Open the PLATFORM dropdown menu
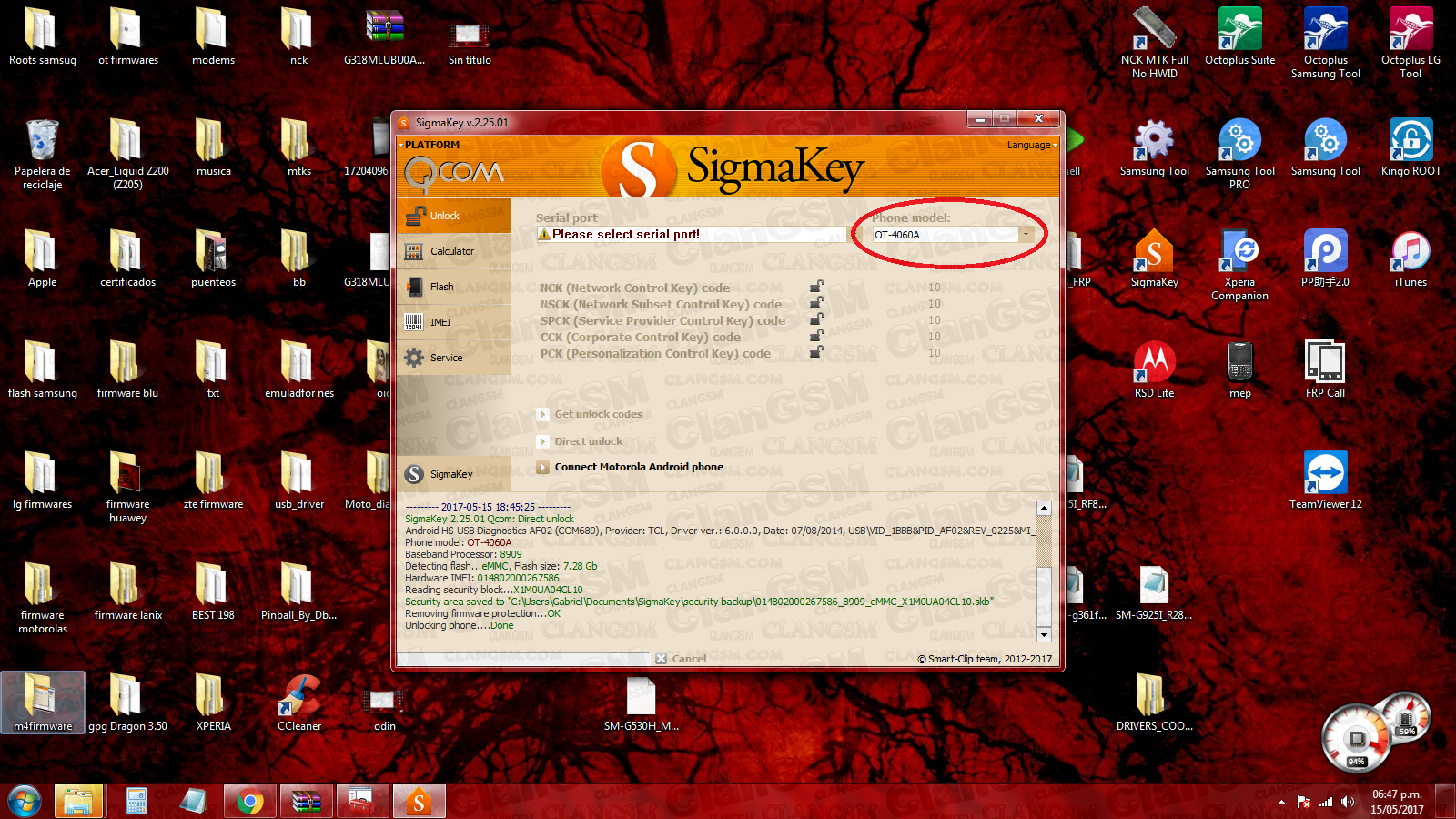The width and height of the screenshot is (1456, 819). (428, 145)
